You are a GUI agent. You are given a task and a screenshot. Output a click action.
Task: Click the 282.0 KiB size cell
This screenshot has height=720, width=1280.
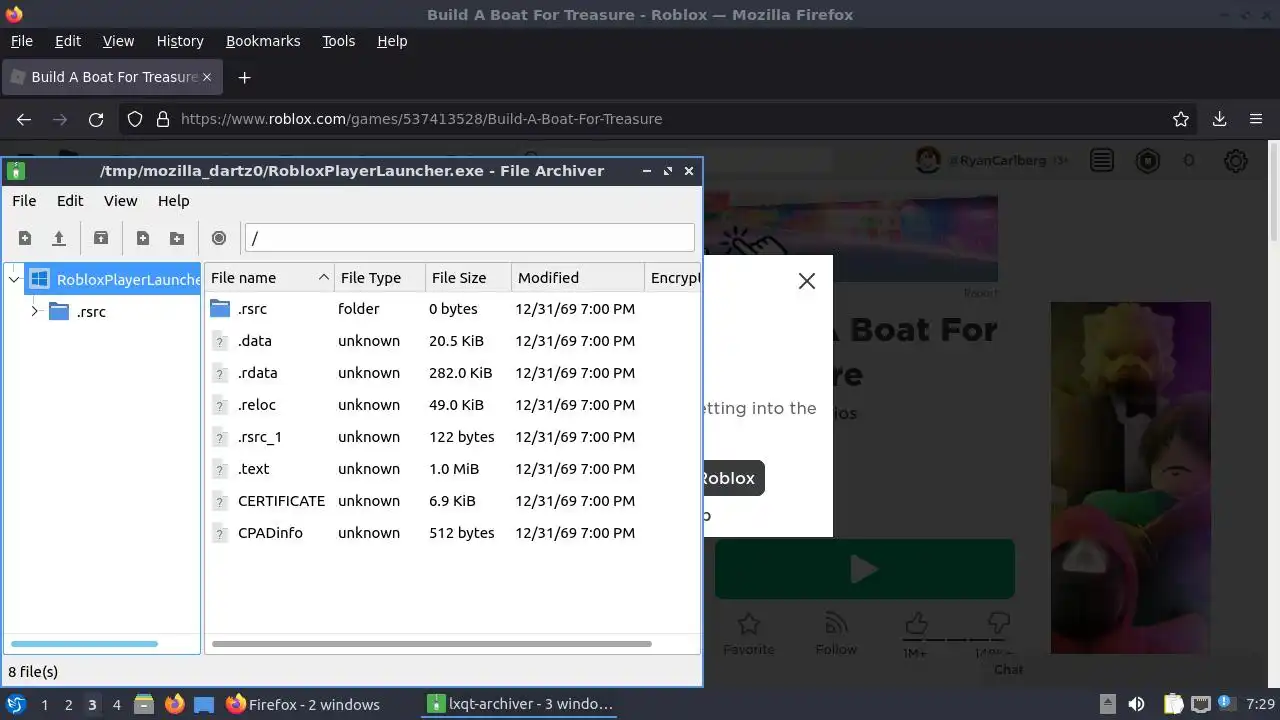[x=460, y=373]
